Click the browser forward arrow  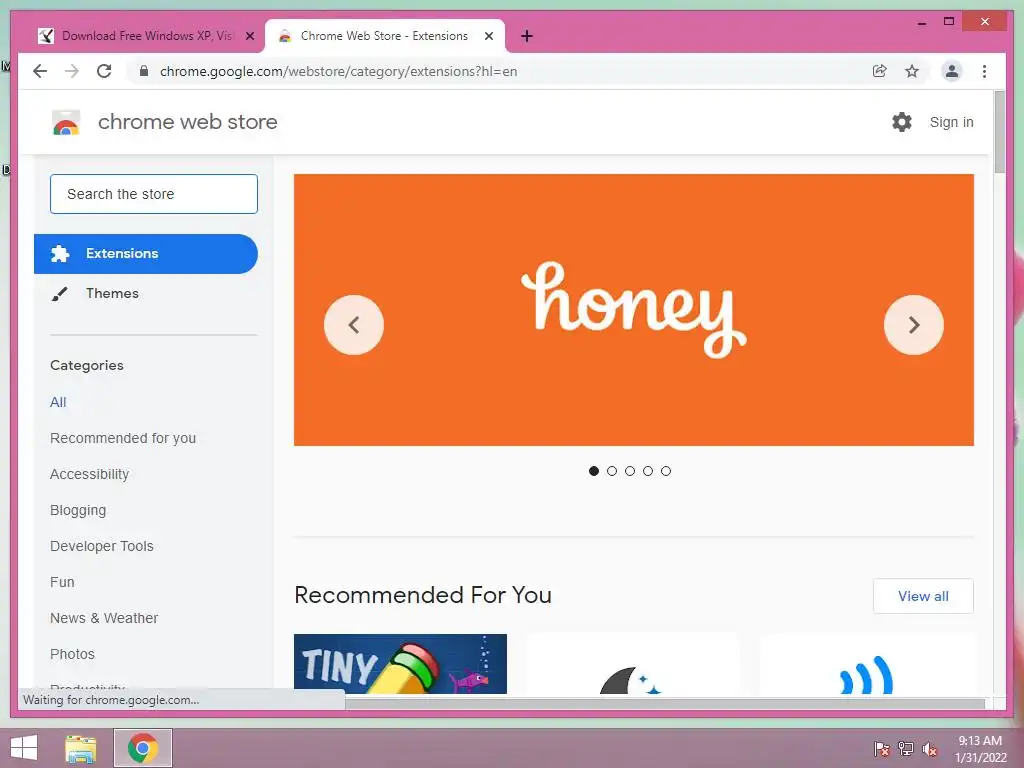coord(72,71)
